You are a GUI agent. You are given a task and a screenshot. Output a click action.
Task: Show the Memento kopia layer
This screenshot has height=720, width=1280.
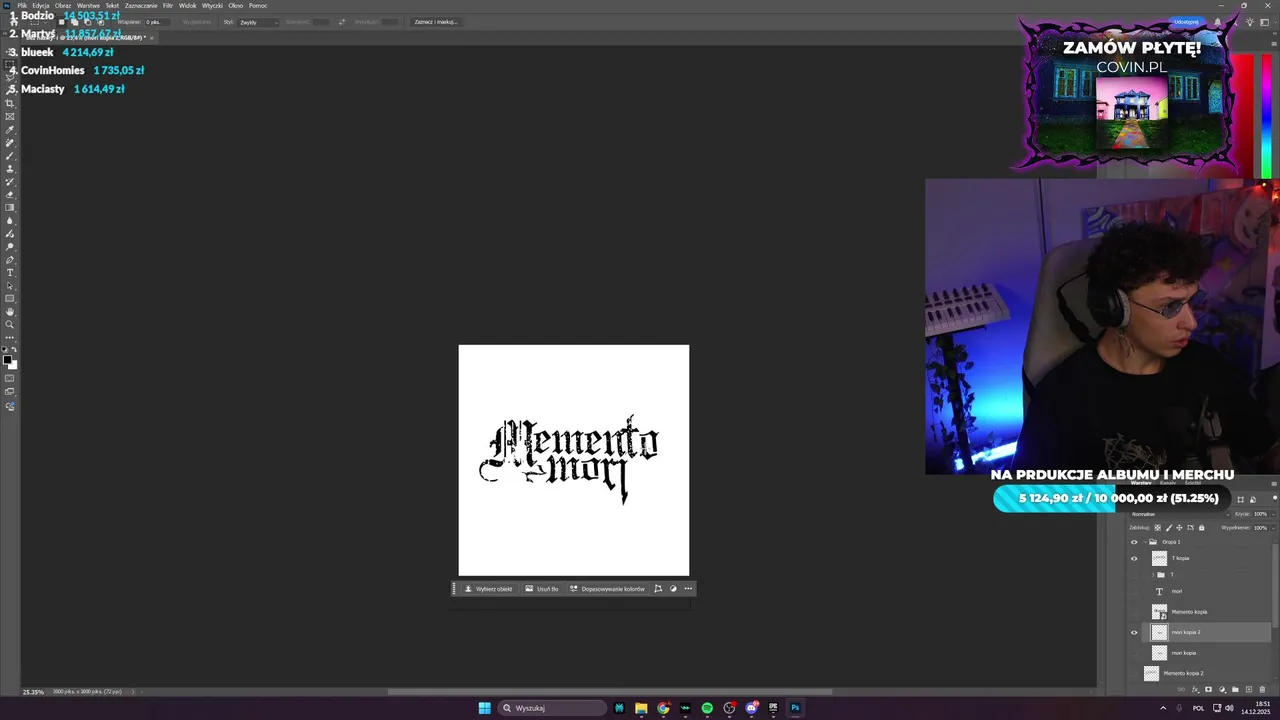(1134, 611)
